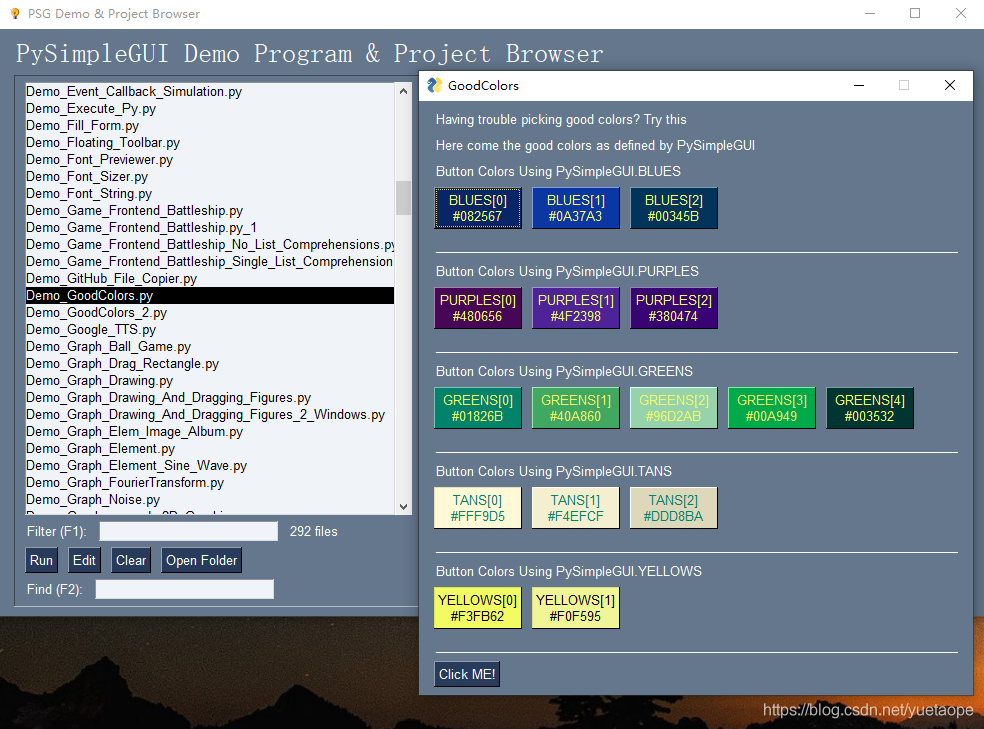Select Demo_Graph_Drawing_And_Dragging_Figures_2_Windows.py file
The height and width of the screenshot is (729, 984).
click(210, 414)
